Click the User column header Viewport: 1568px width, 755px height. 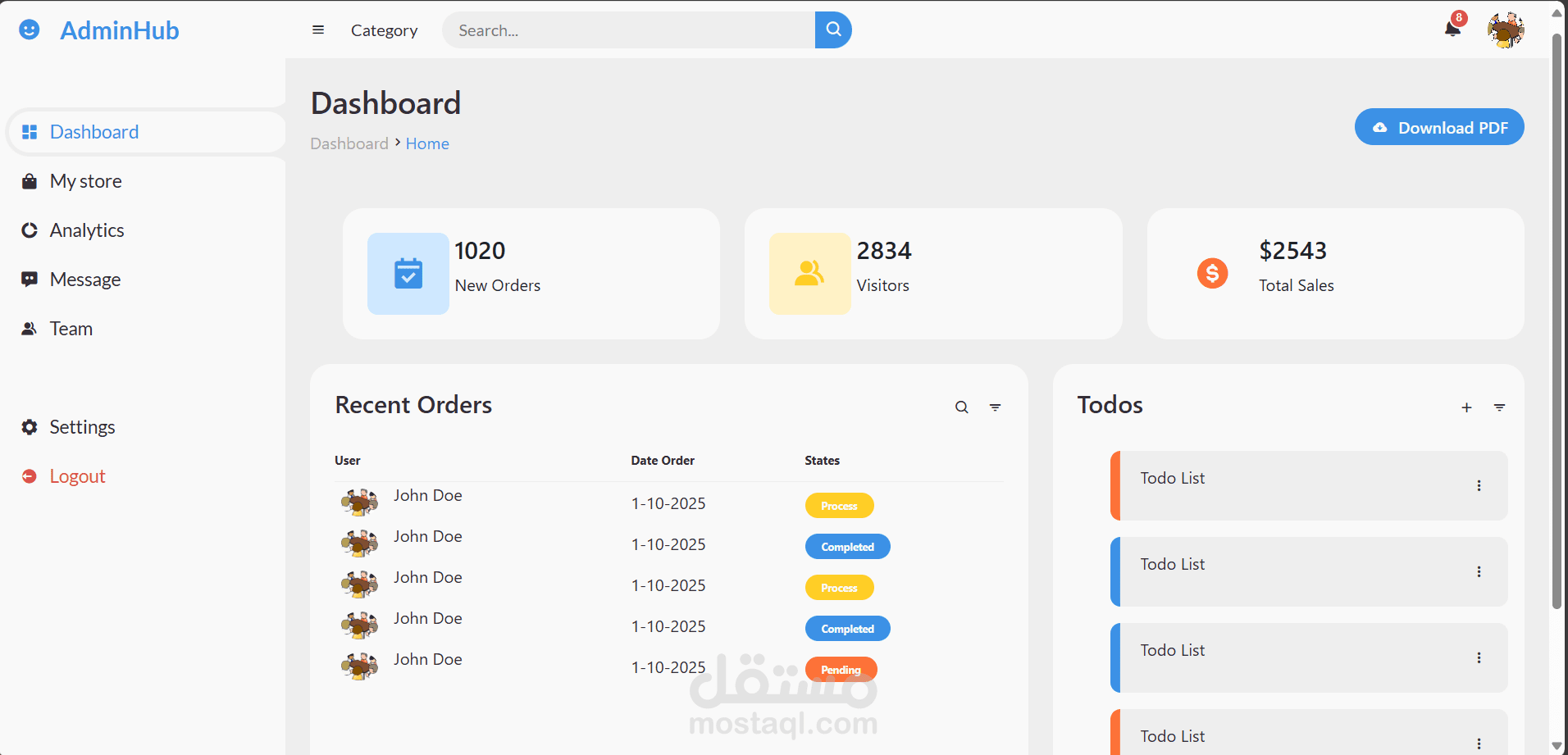pos(348,461)
